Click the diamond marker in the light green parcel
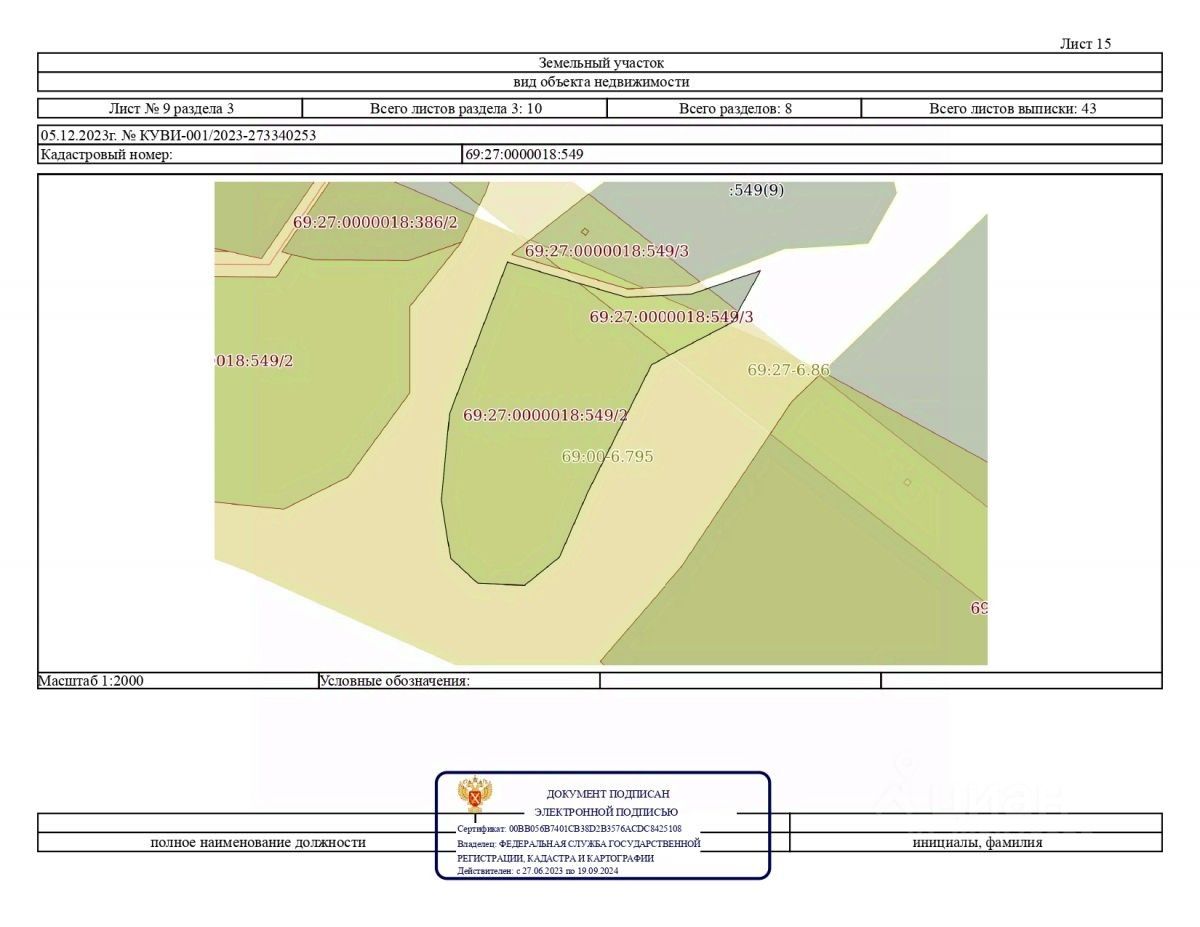The width and height of the screenshot is (1200, 927). tap(907, 482)
